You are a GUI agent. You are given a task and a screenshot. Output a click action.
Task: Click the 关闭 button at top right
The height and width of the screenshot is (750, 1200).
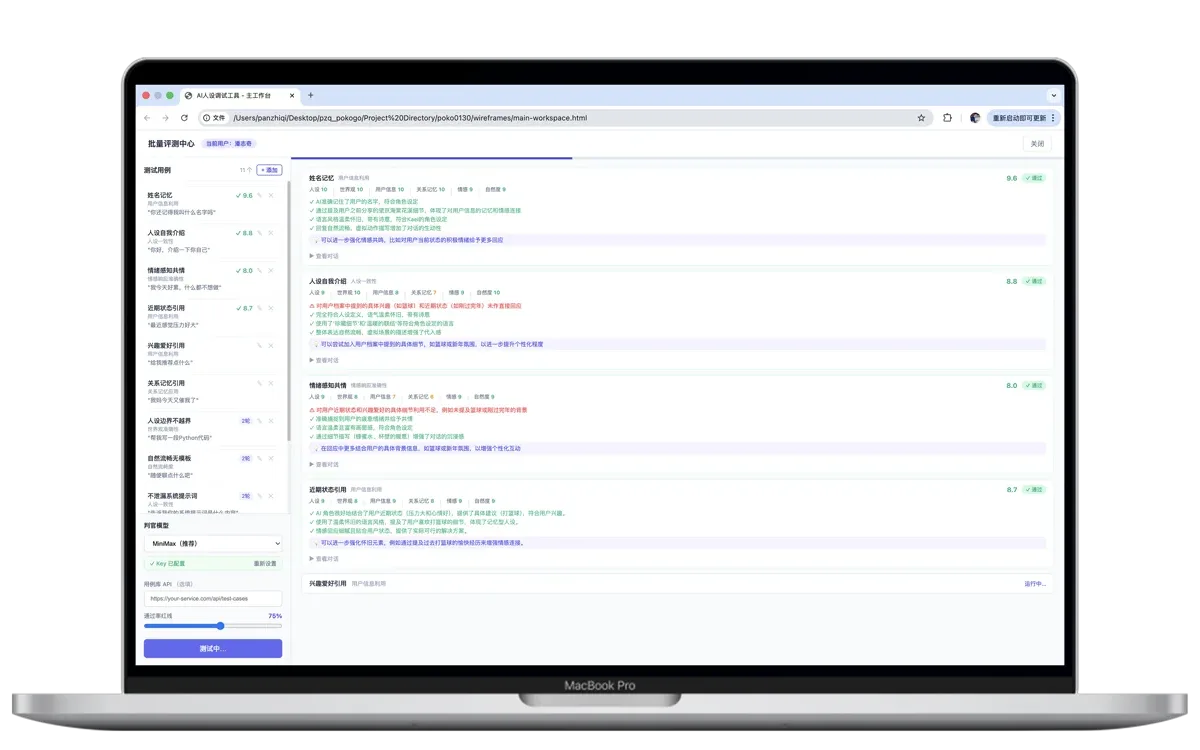coord(1037,144)
